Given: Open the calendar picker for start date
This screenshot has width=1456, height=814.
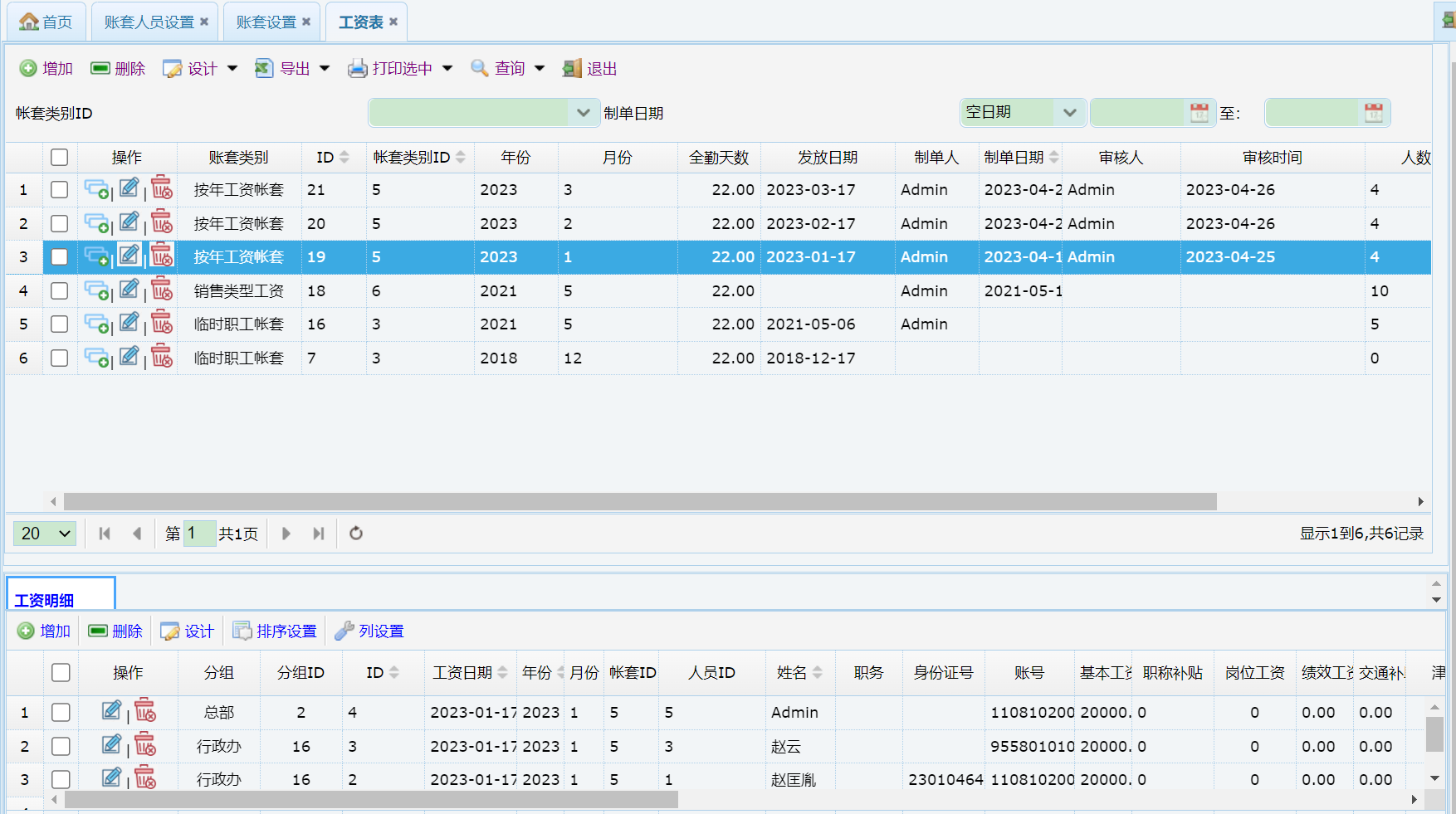Looking at the screenshot, I should pyautogui.click(x=1199, y=113).
